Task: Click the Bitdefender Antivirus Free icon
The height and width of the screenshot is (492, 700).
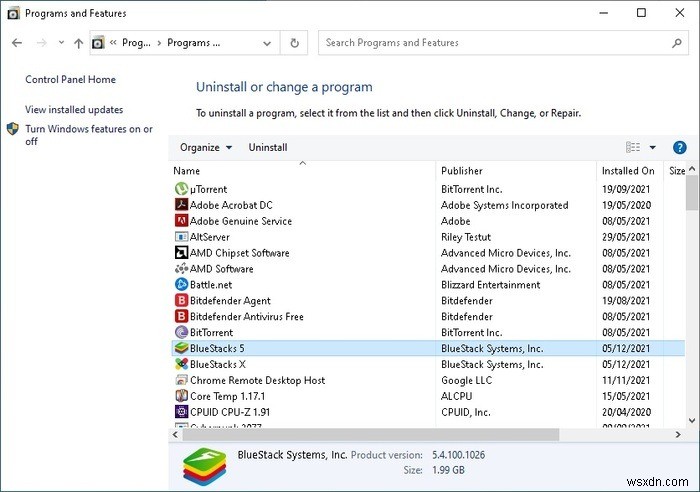Action: [181, 316]
